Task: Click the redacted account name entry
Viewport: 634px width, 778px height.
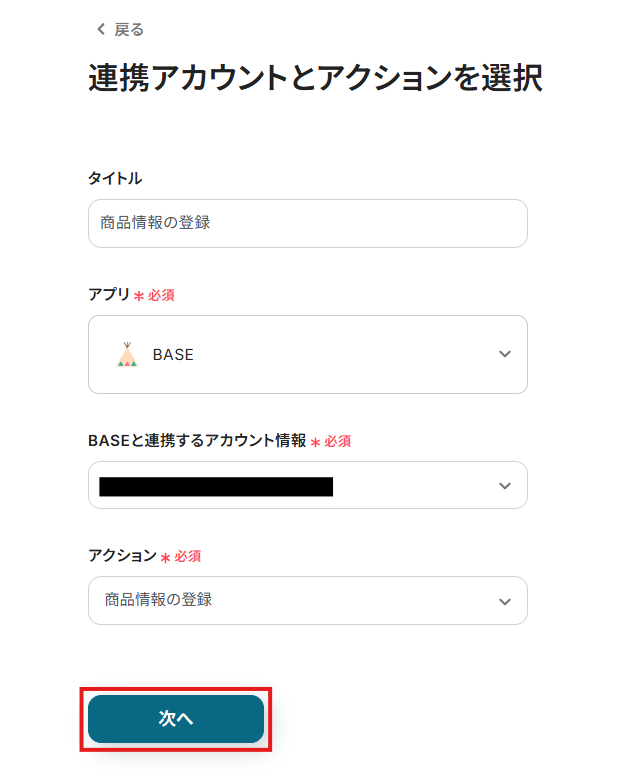Action: coord(216,487)
